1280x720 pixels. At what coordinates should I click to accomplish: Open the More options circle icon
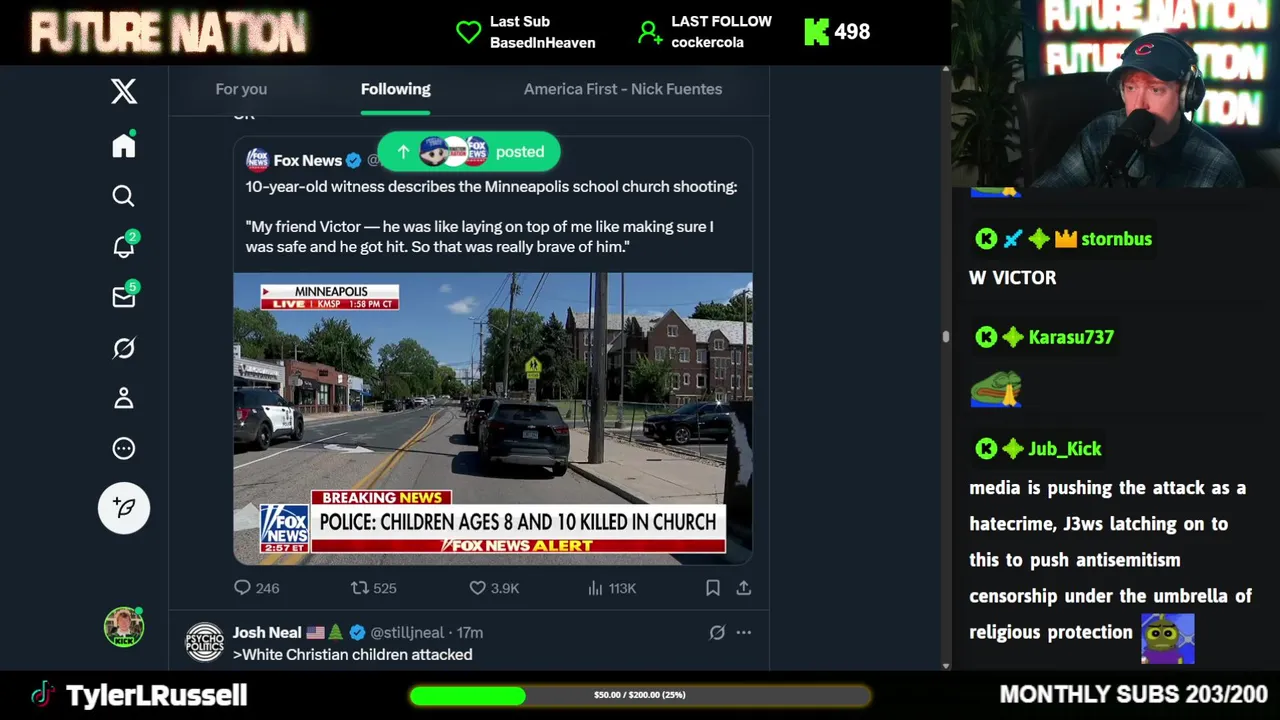pyautogui.click(x=124, y=448)
